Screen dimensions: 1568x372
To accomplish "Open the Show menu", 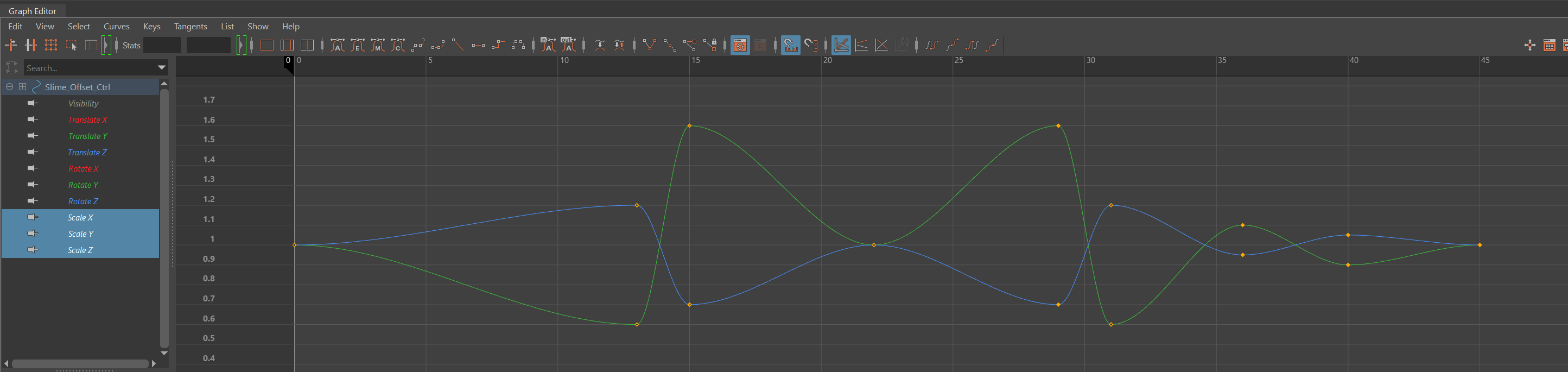I will tap(257, 26).
